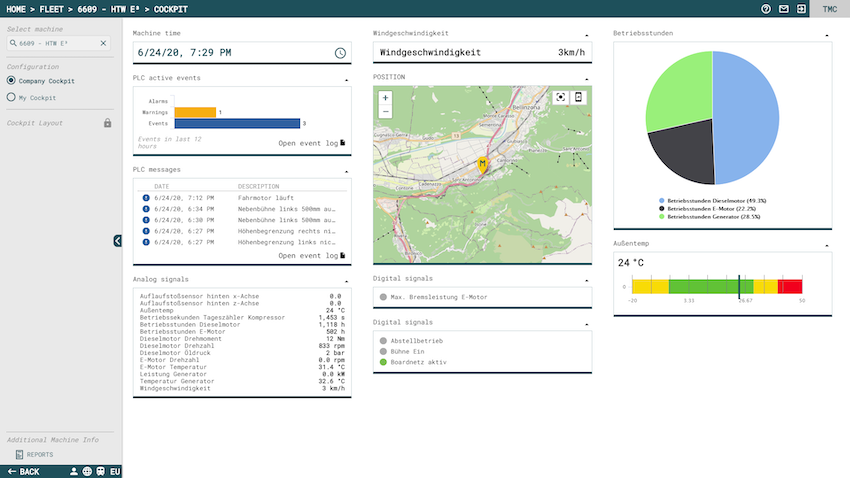Click the blue Events bar
The height and width of the screenshot is (478, 850).
click(237, 124)
